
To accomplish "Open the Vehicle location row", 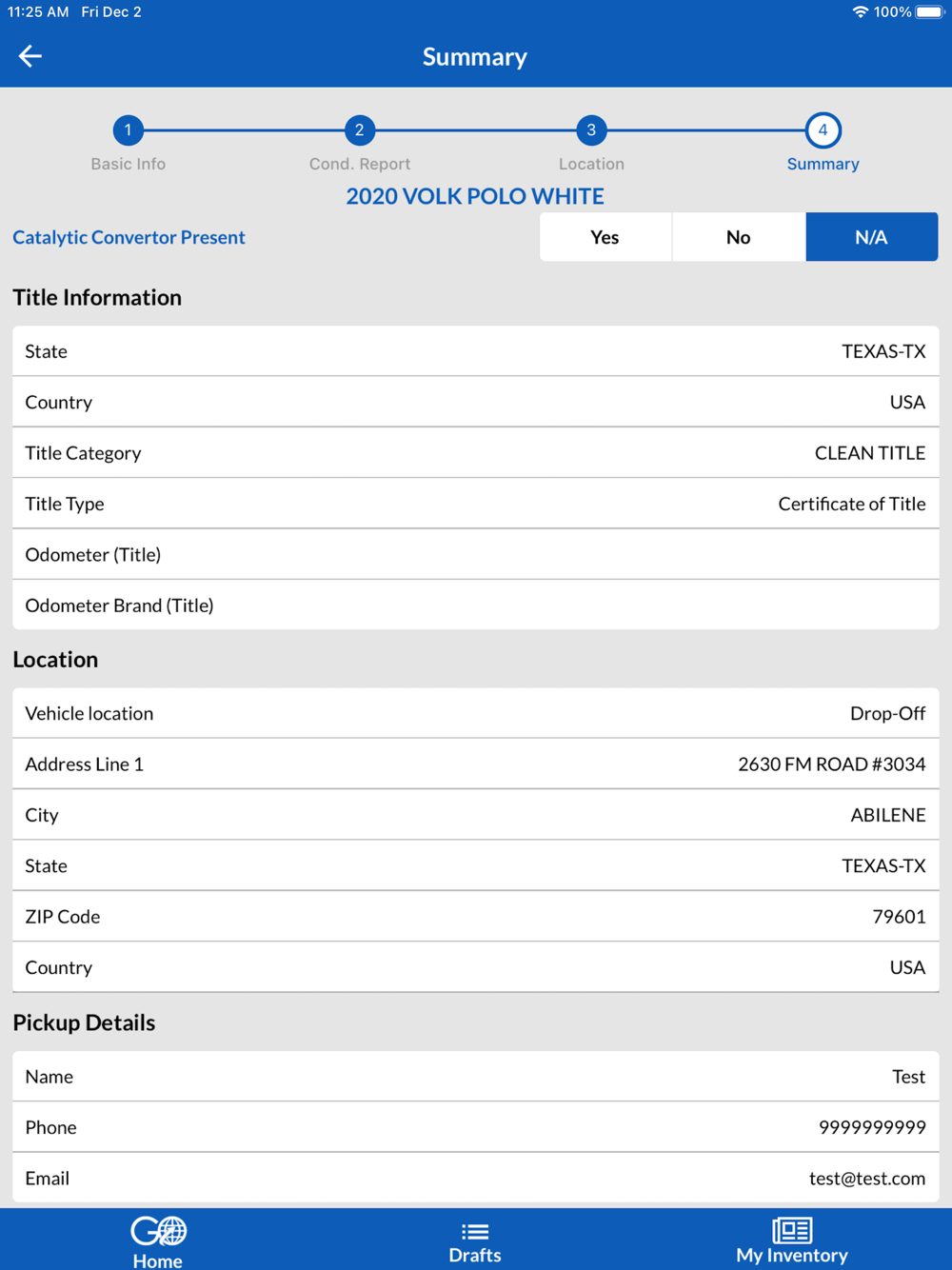I will click(x=476, y=713).
